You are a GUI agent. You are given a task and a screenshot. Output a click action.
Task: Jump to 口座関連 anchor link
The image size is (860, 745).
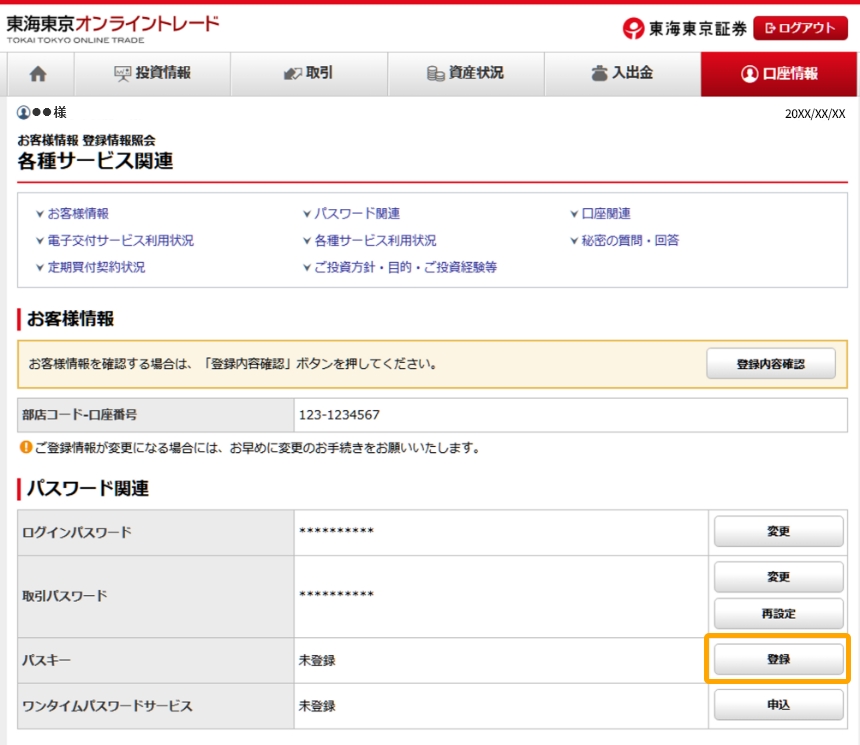[606, 214]
